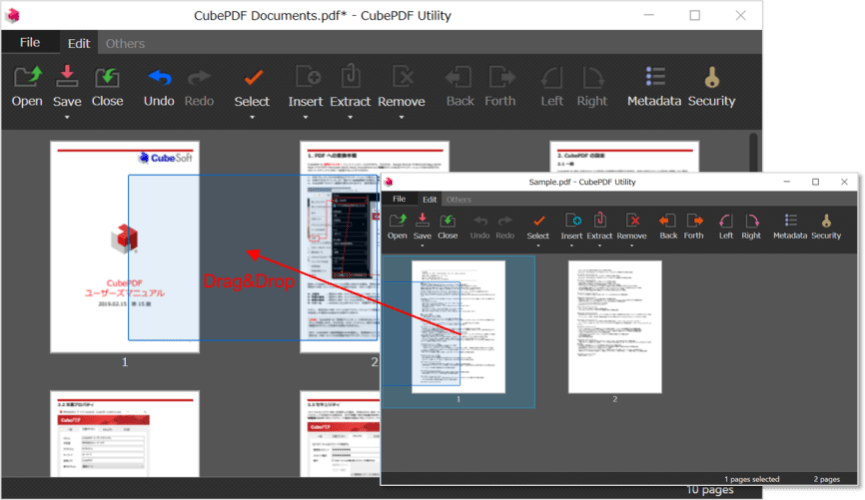Select the second-row left page thumbnail, Documents window
The width and height of the screenshot is (865, 500).
click(125, 434)
